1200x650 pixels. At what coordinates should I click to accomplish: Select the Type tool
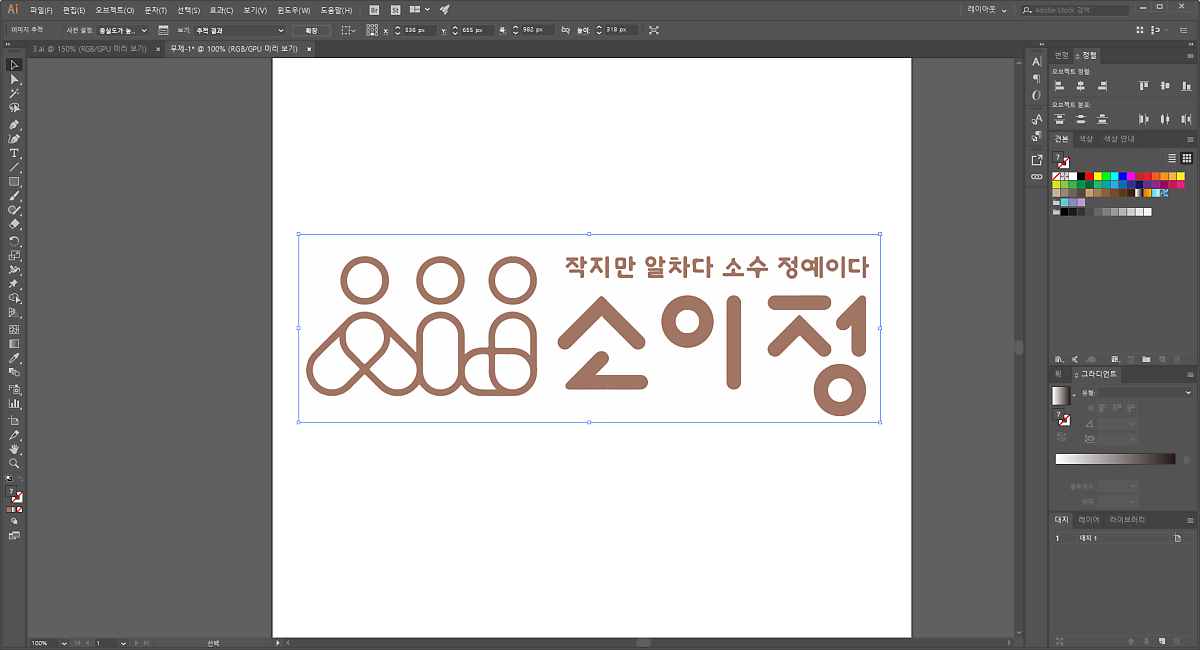[14, 153]
